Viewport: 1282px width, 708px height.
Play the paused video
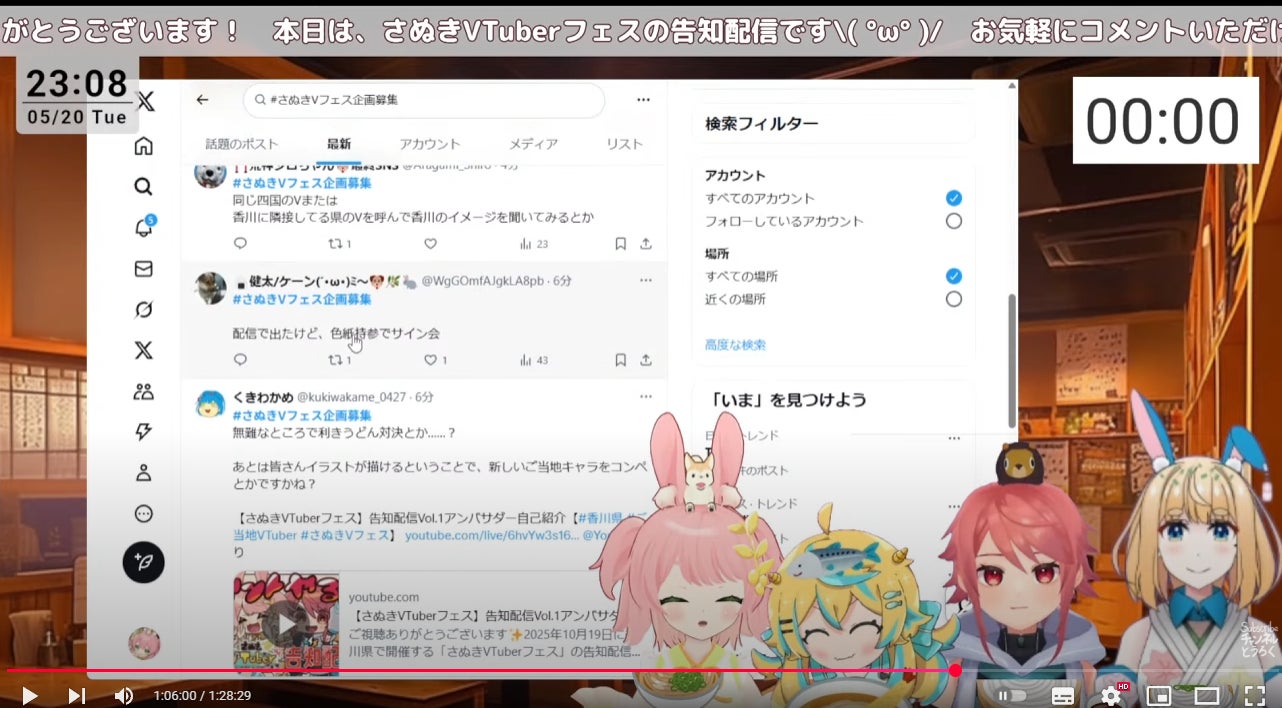pyautogui.click(x=29, y=695)
